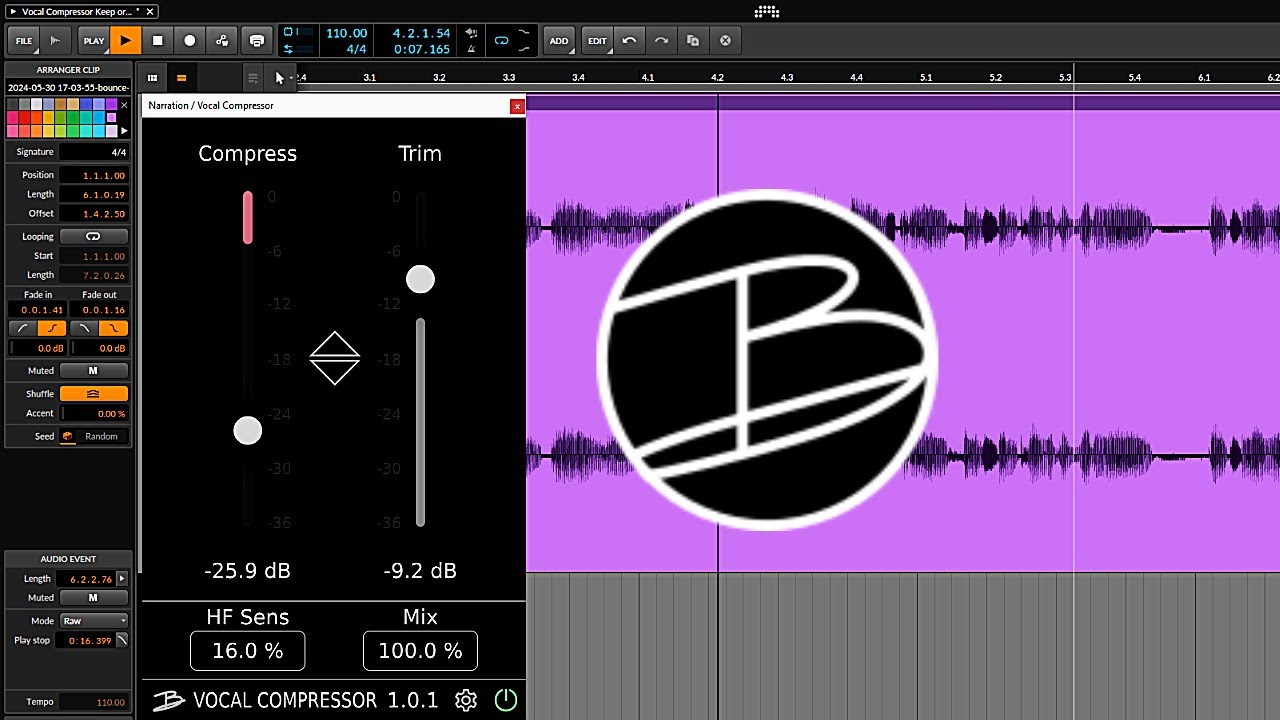Click the Undo arrow icon
Image resolution: width=1280 pixels, height=720 pixels.
(x=629, y=41)
